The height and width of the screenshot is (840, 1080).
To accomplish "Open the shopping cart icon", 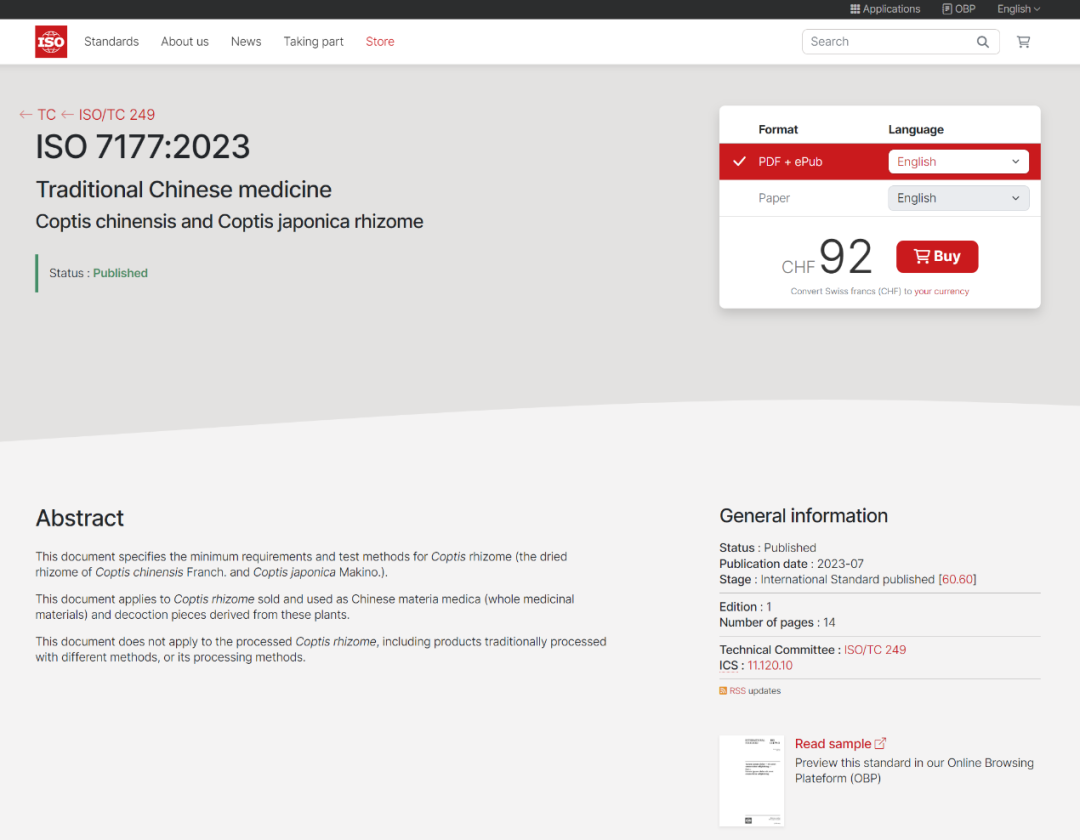I will (1023, 42).
